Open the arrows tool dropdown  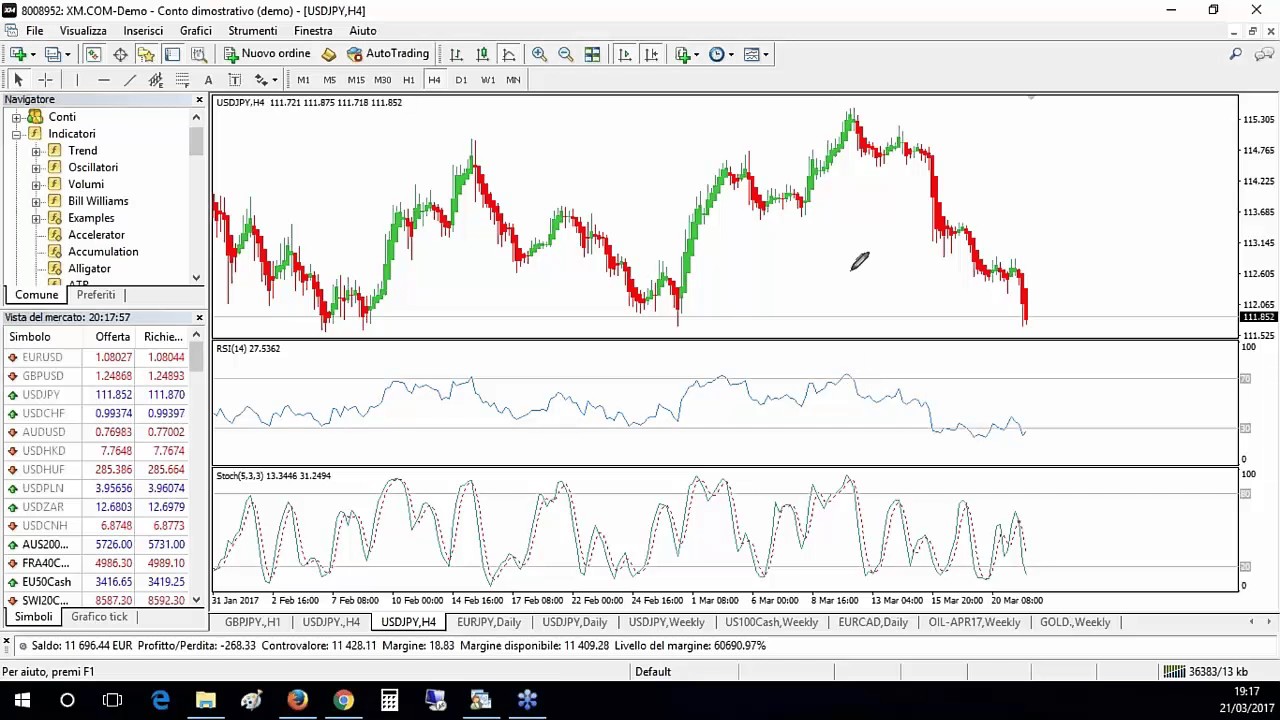click(274, 80)
